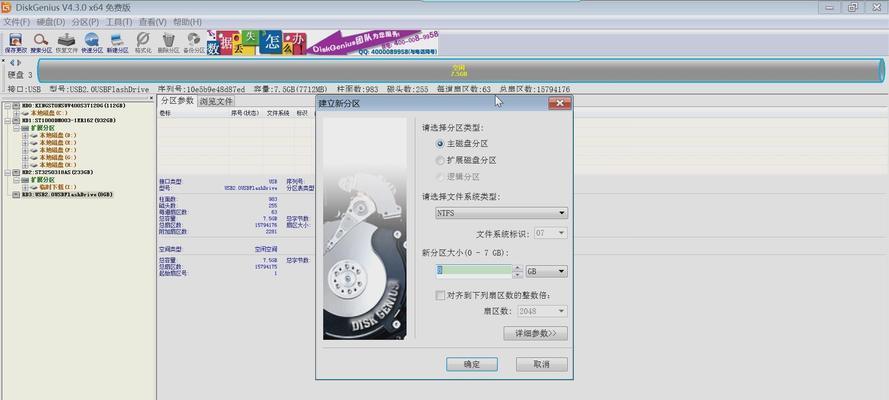Click the 确定 button in the dialog

(x=472, y=364)
